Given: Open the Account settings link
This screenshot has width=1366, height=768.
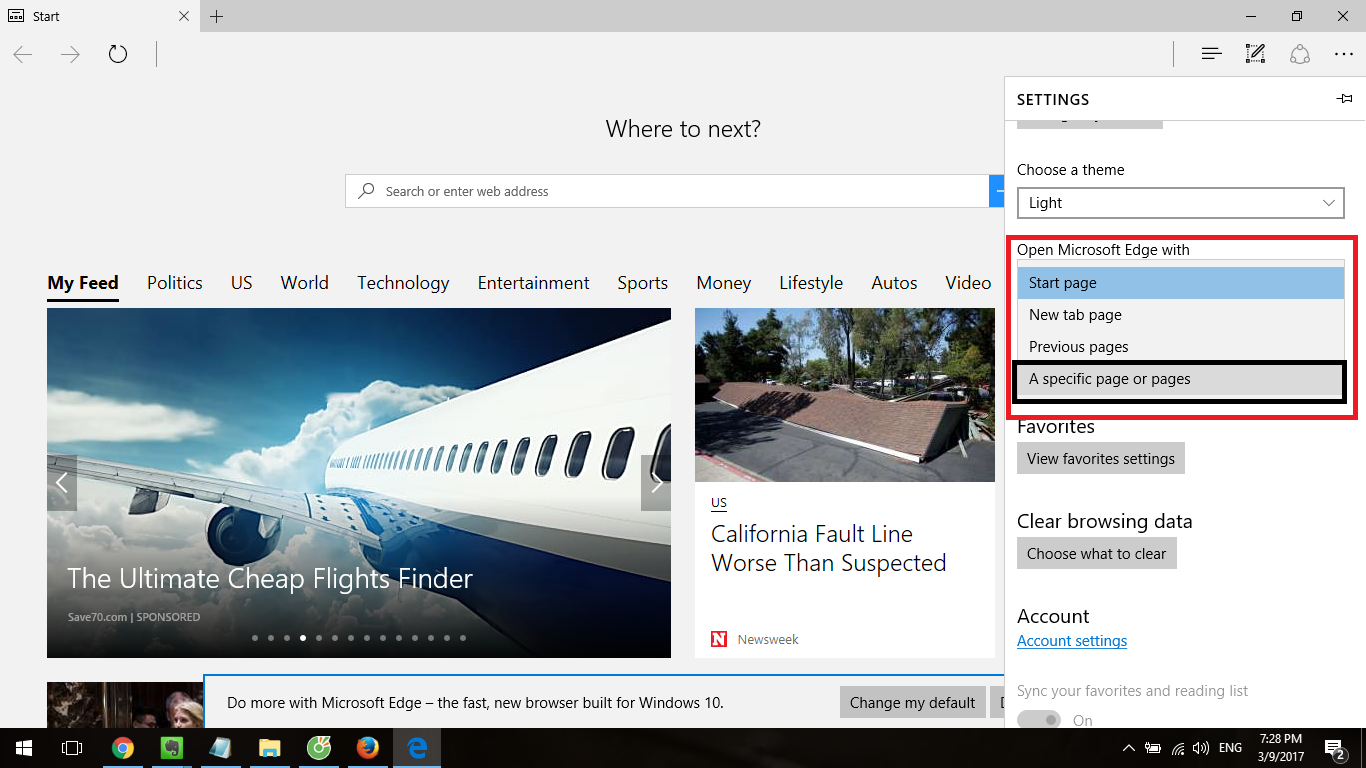Looking at the screenshot, I should pos(1072,641).
